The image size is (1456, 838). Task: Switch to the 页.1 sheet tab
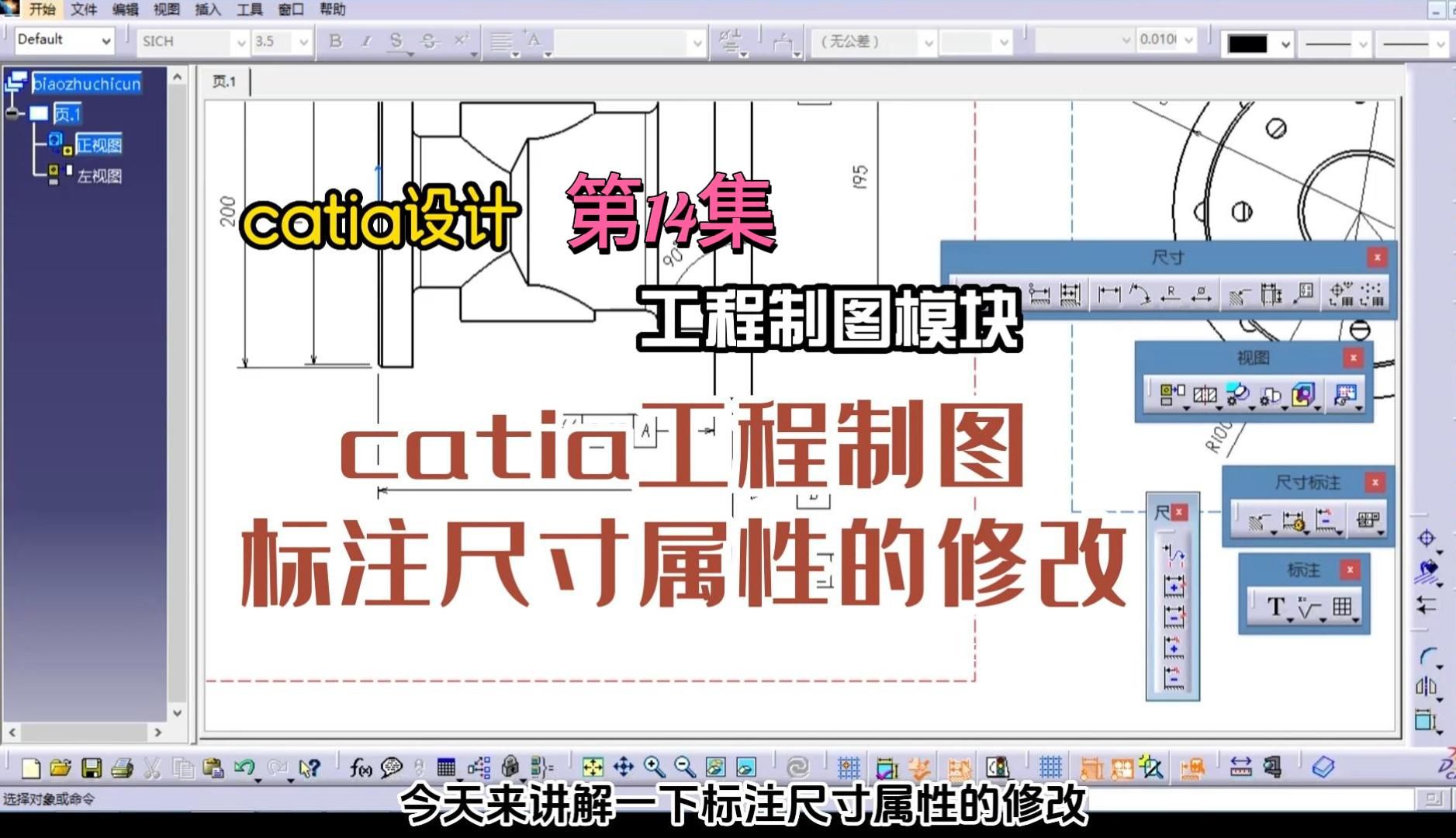pyautogui.click(x=224, y=81)
